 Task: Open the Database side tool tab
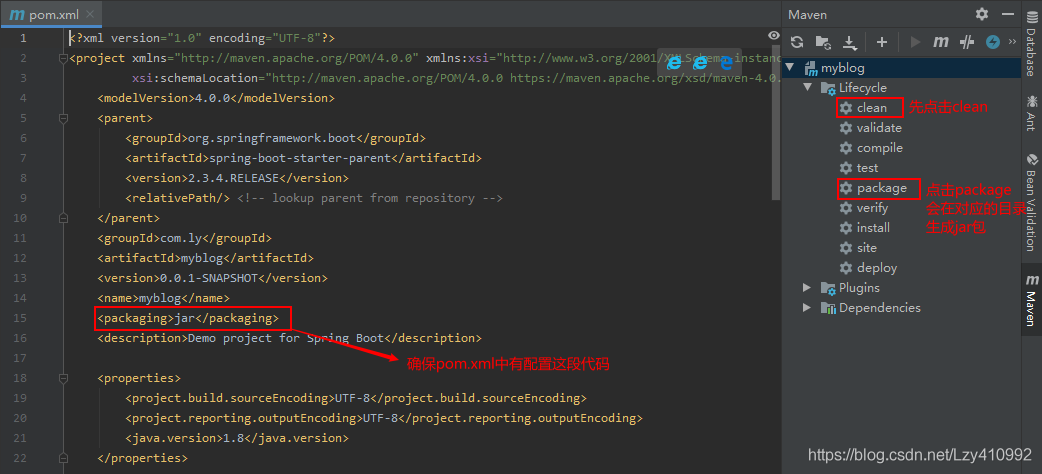coord(1031,44)
